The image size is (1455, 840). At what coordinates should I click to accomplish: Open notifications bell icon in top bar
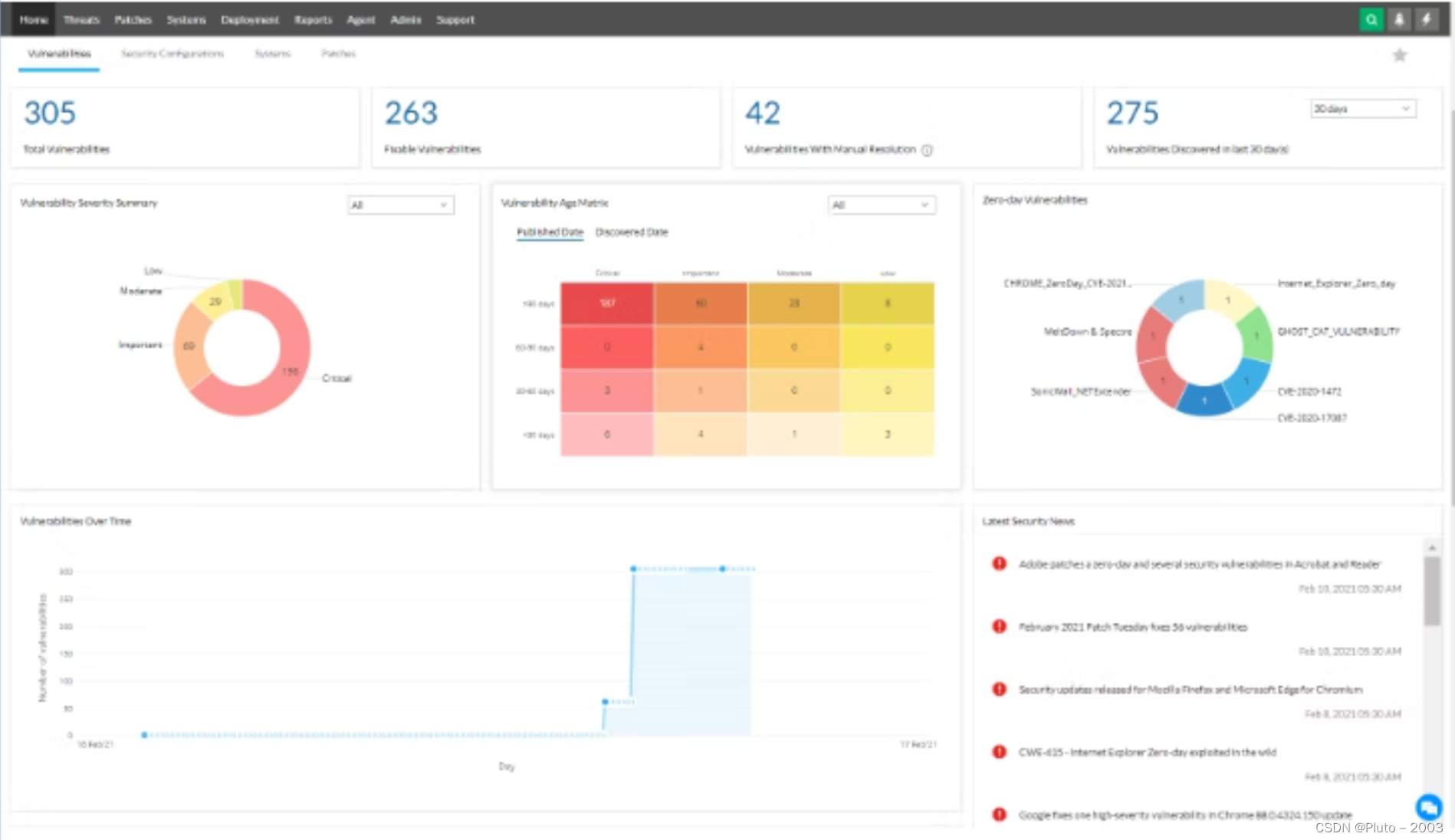(1398, 20)
